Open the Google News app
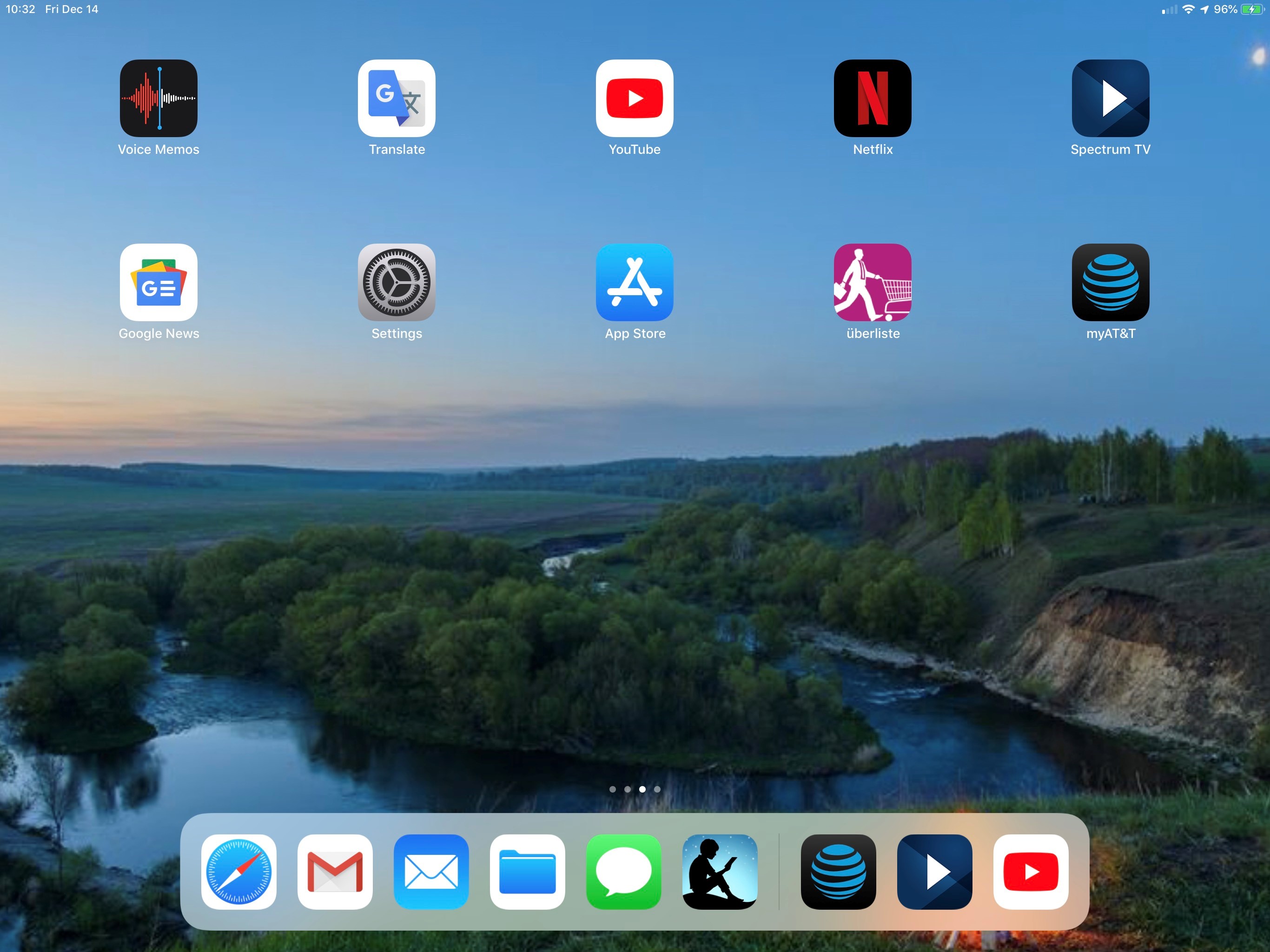The width and height of the screenshot is (1270, 952). click(159, 283)
